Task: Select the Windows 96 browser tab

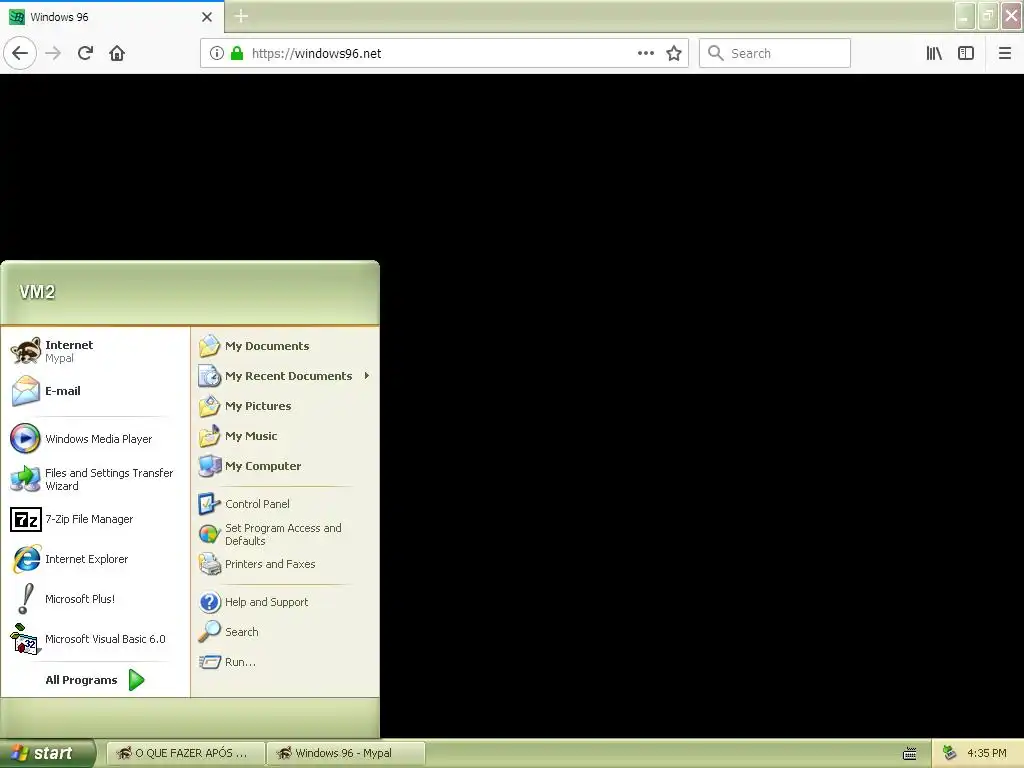Action: tap(112, 17)
